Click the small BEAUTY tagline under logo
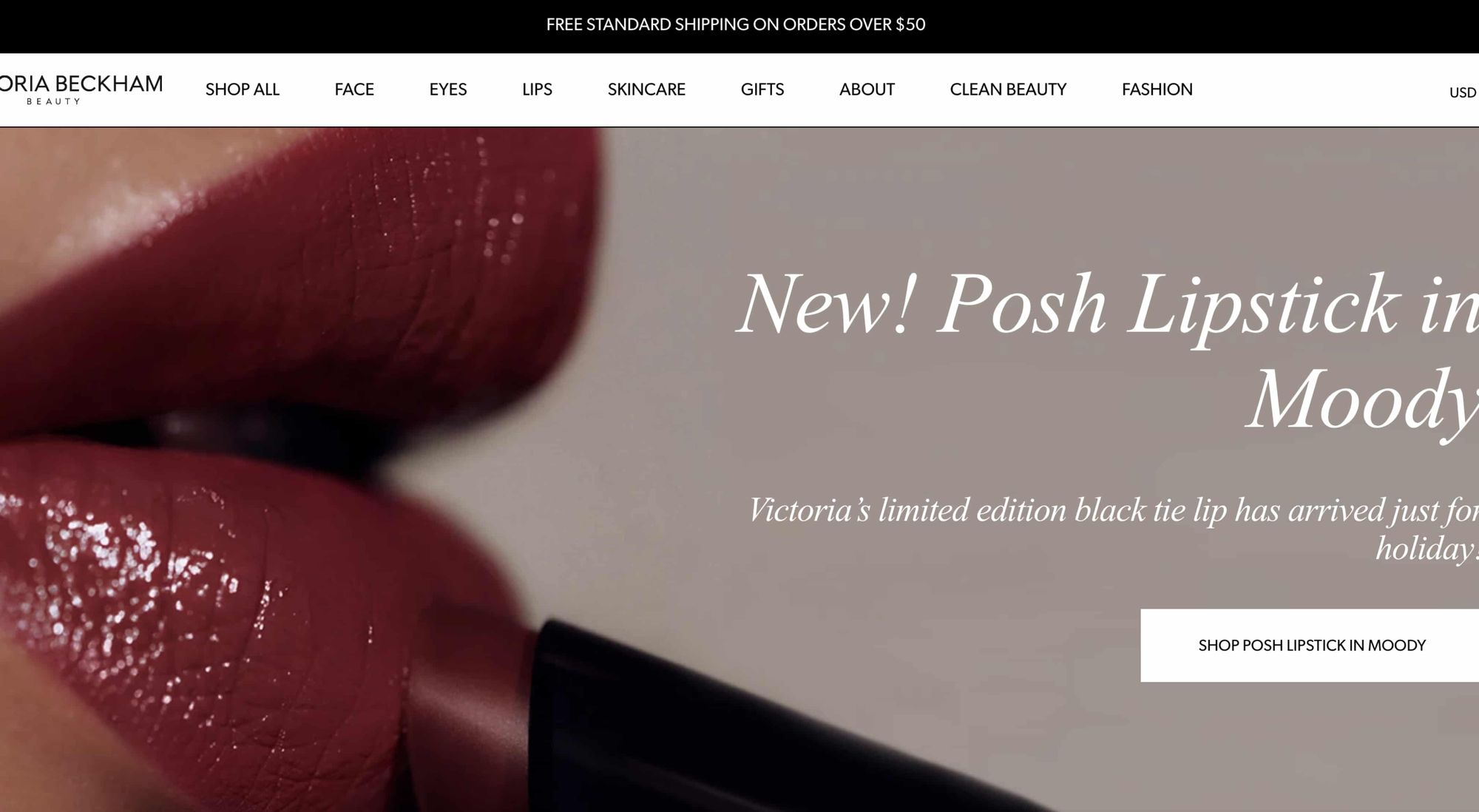This screenshot has height=812, width=1479. [x=54, y=102]
